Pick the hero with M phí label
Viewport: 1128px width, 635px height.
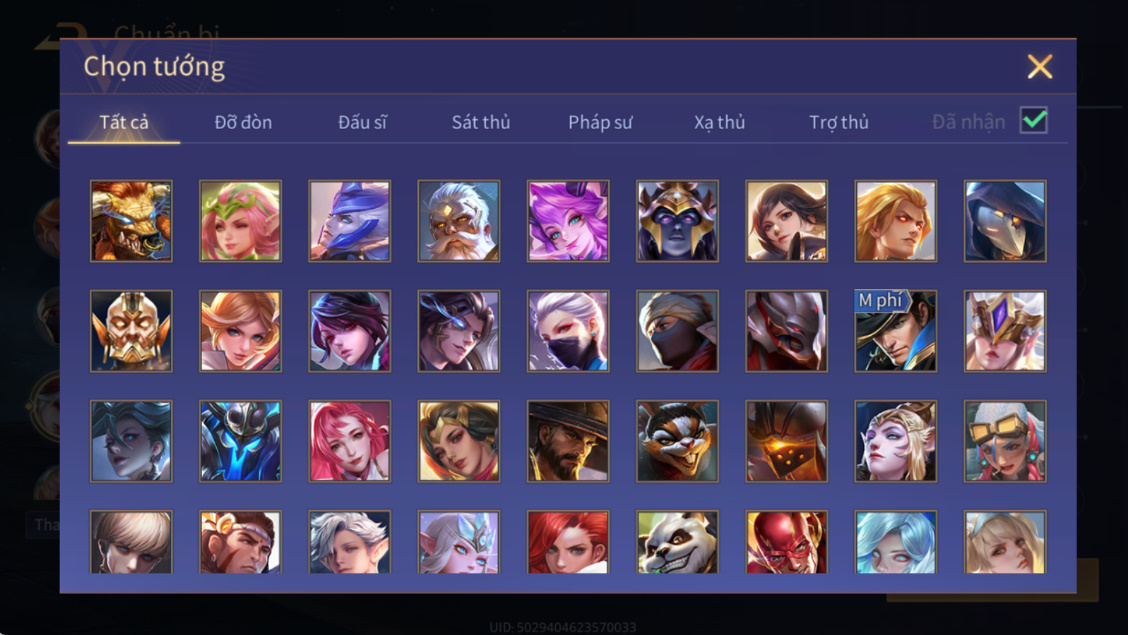point(896,331)
